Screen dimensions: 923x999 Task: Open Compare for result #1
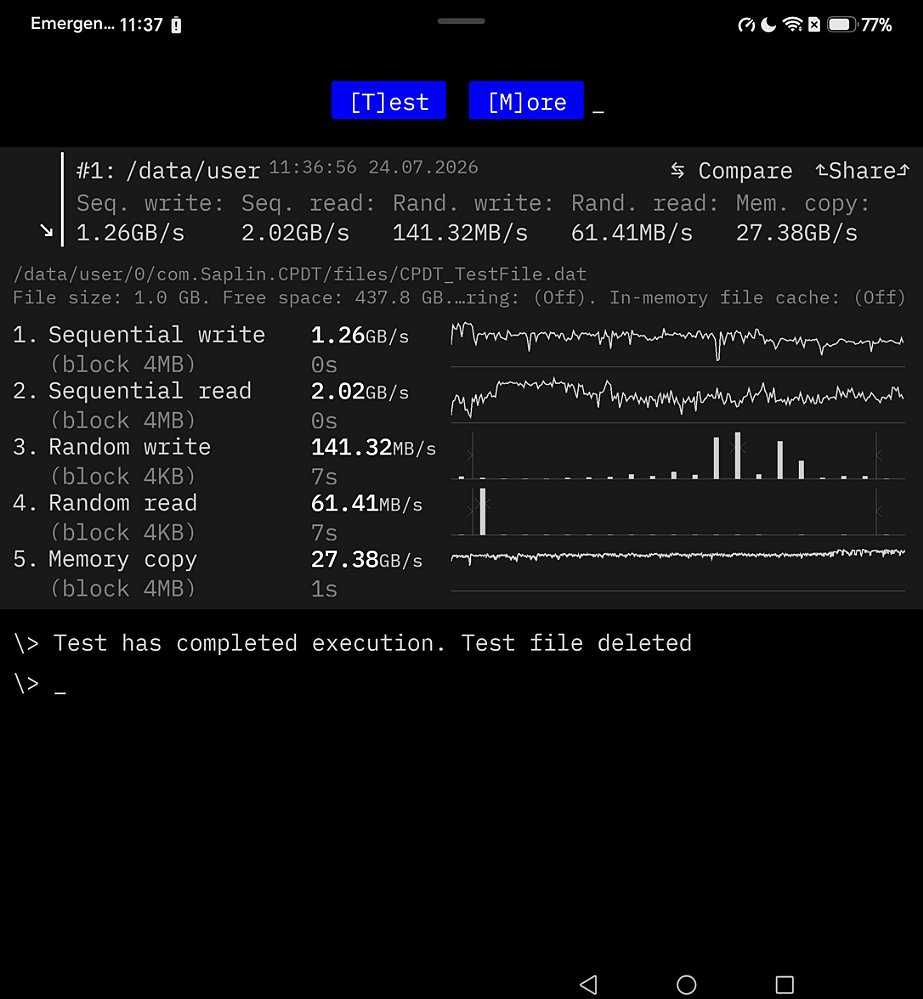click(731, 171)
